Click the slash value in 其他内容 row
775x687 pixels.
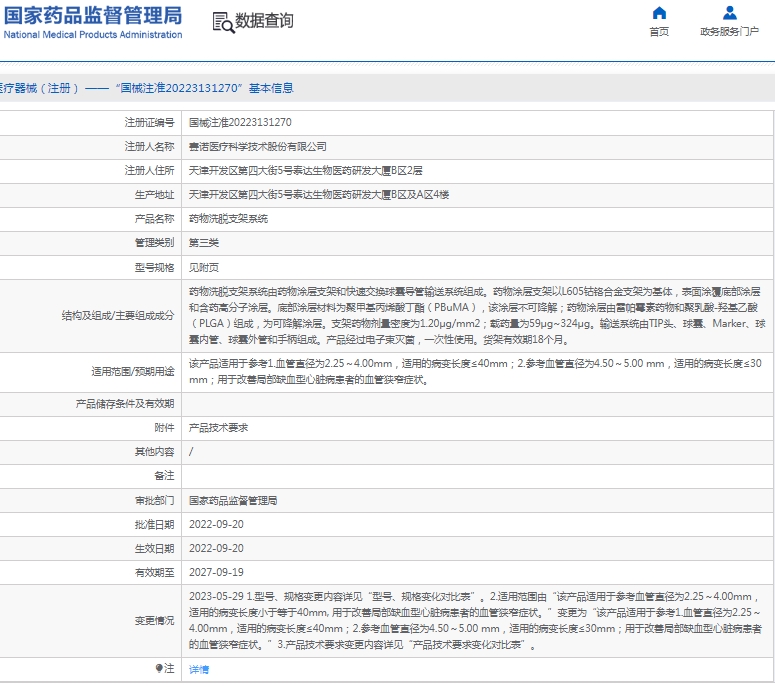(191, 452)
